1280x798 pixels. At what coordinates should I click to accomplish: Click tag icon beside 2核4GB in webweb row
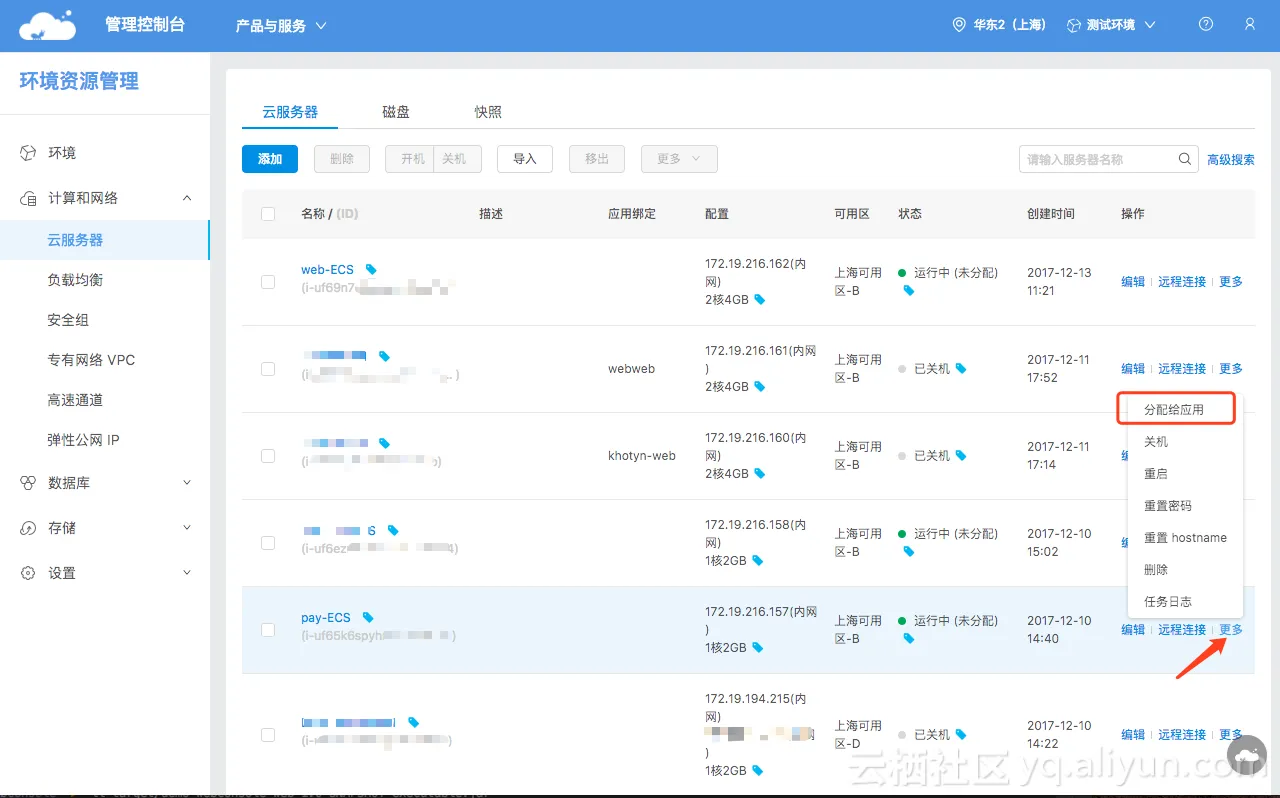click(x=760, y=387)
